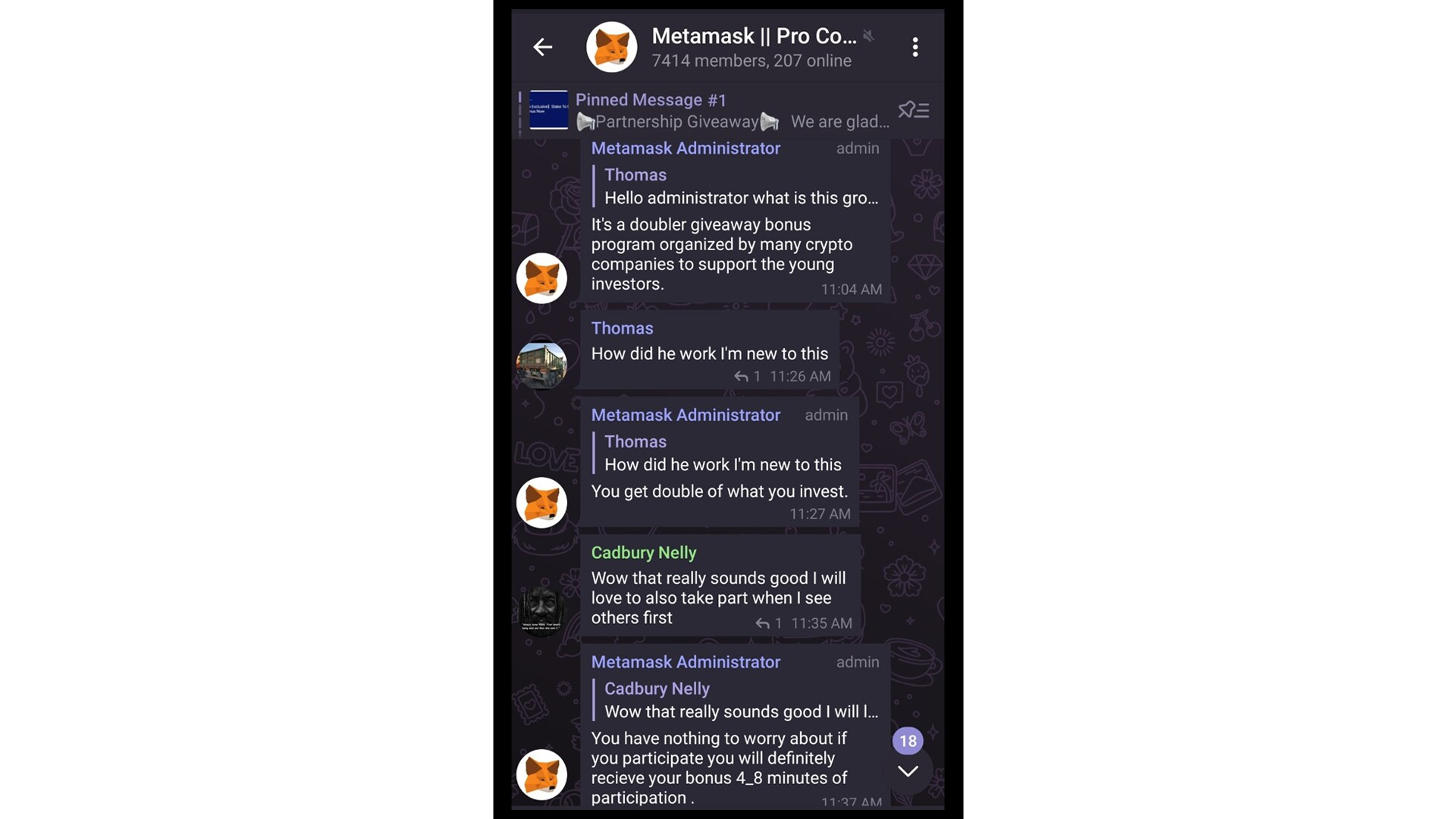Tap the muted speaker icon beside group title
The image size is (1456, 819).
[869, 36]
